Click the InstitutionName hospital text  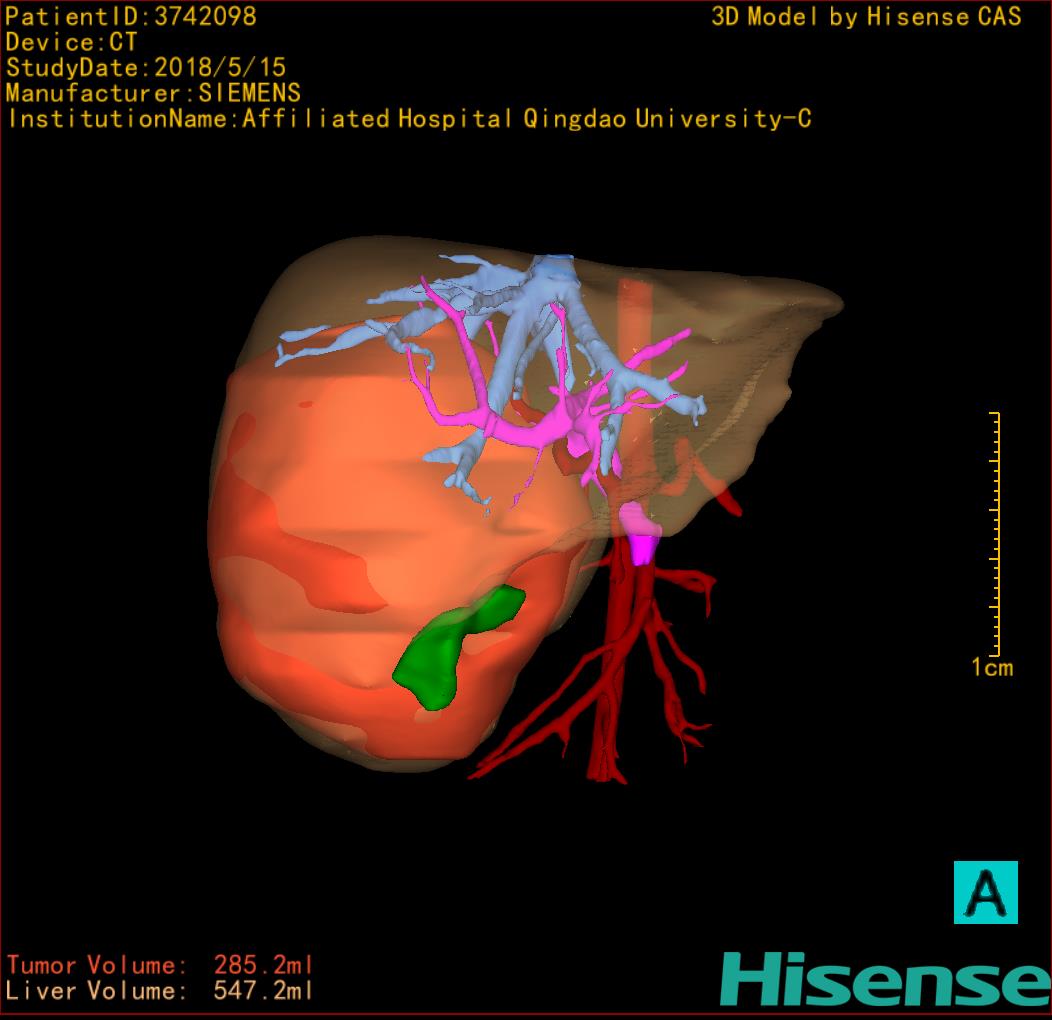coord(408,119)
